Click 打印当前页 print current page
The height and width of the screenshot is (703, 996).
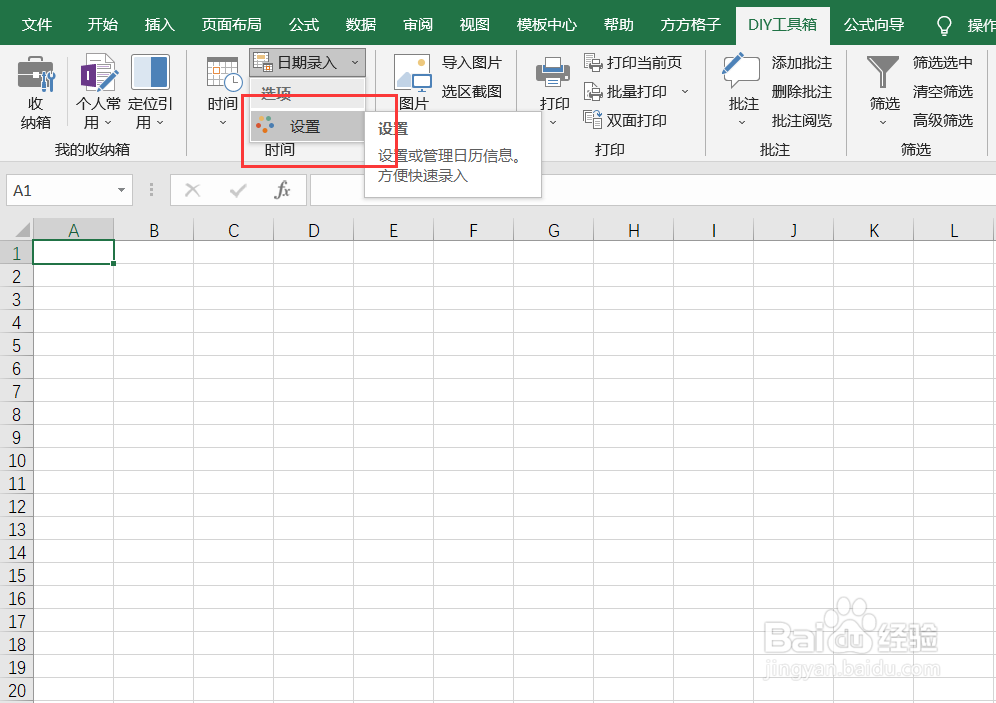pyautogui.click(x=633, y=63)
